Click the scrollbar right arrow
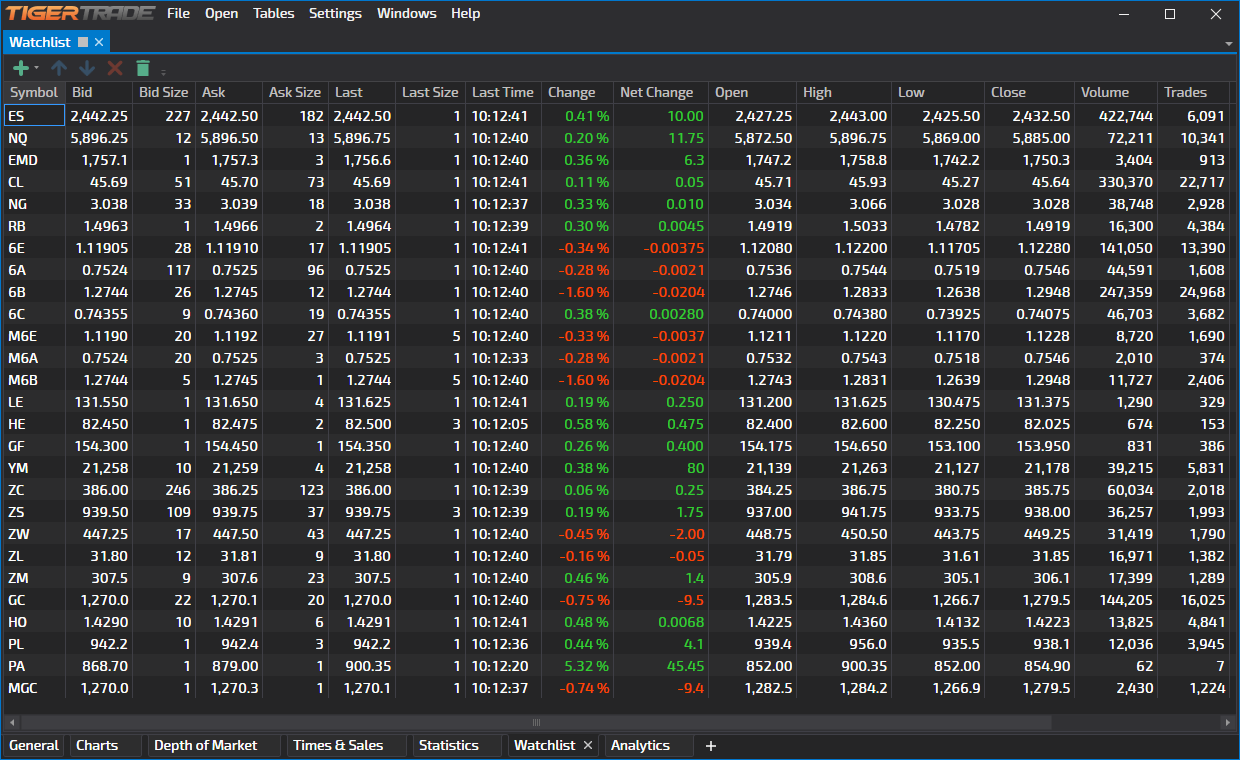Viewport: 1240px width, 760px height. [x=1229, y=722]
